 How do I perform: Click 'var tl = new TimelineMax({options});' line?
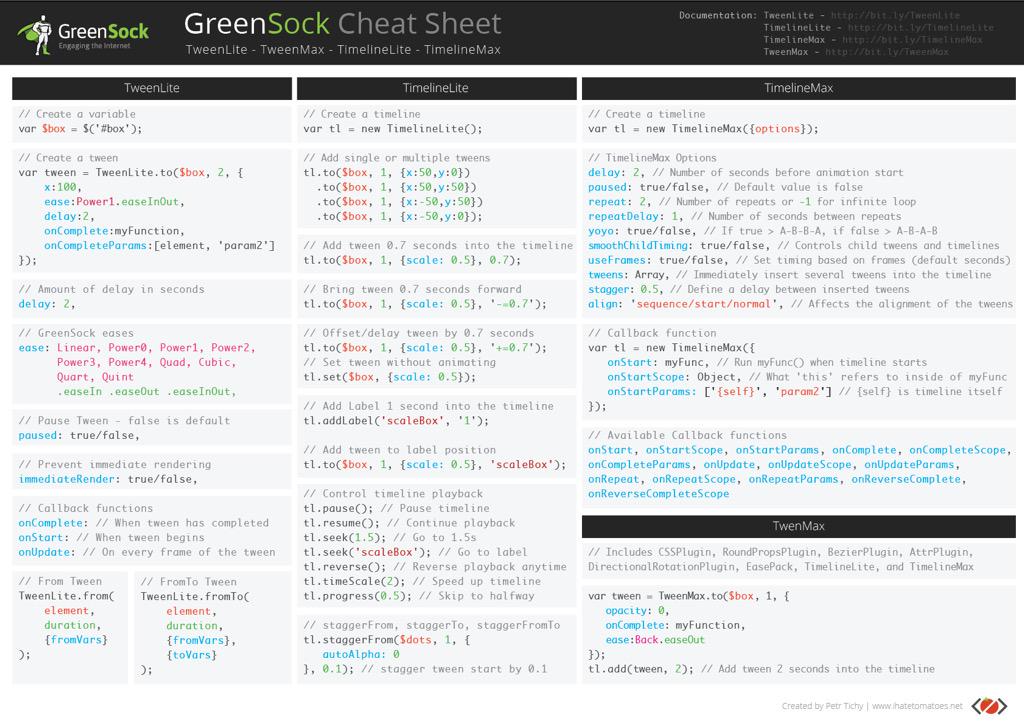[703, 129]
